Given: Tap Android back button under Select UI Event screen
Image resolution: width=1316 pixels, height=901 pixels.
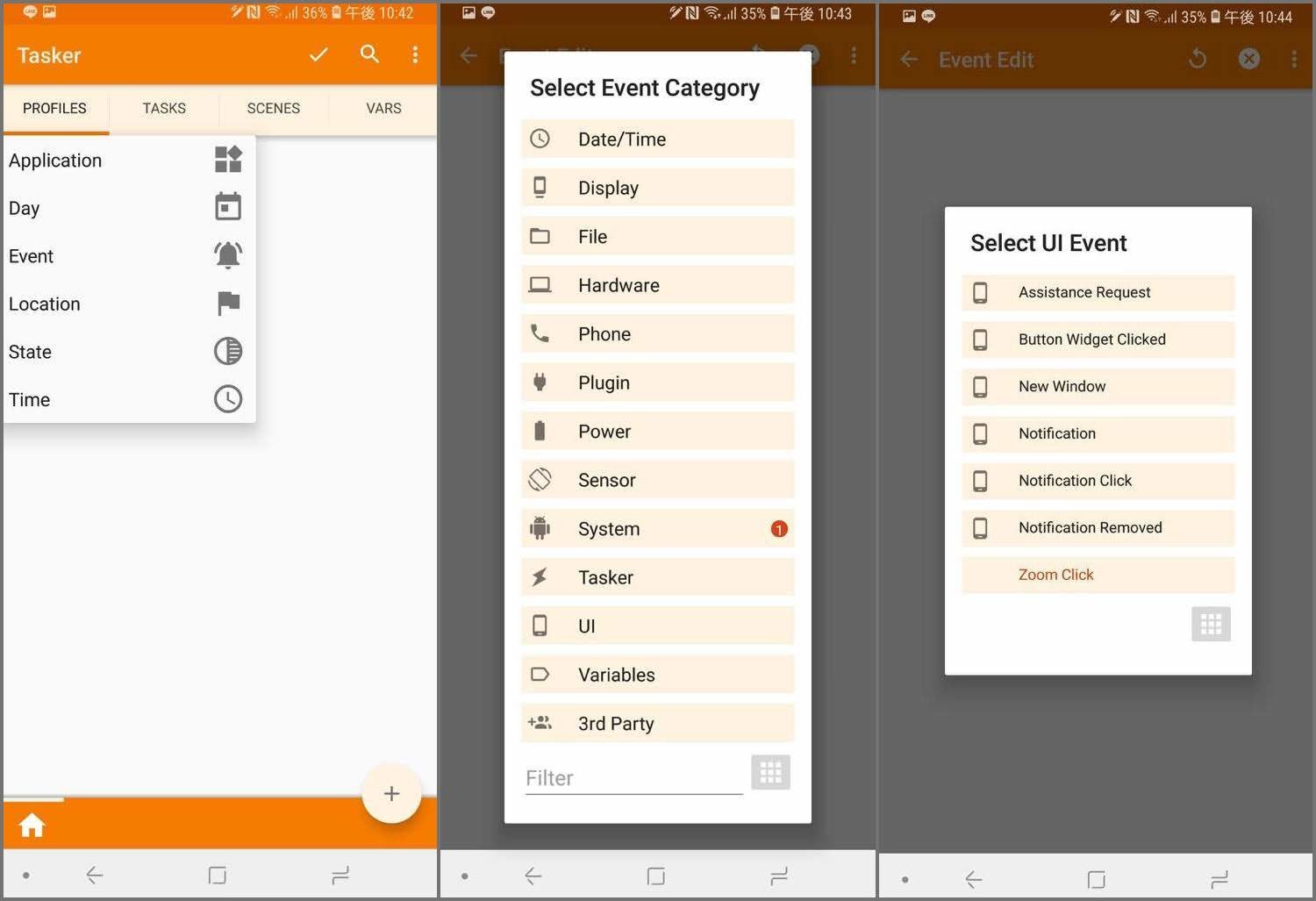Looking at the screenshot, I should (974, 879).
